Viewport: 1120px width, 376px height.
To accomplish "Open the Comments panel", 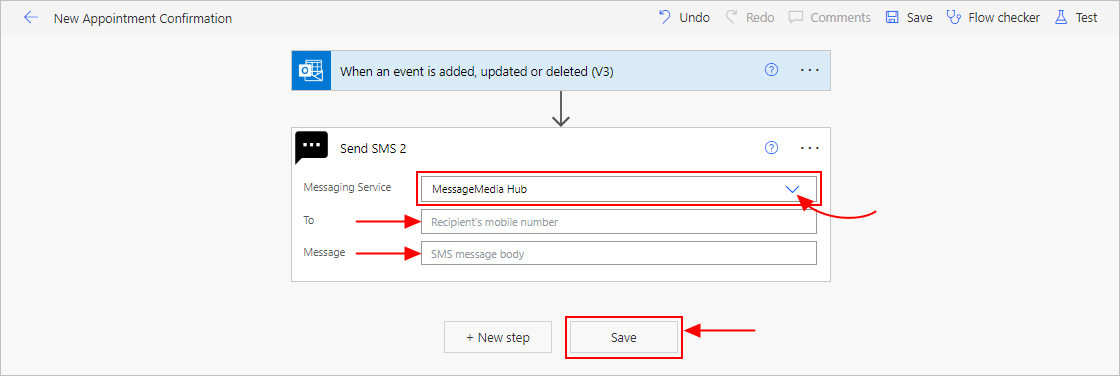I will point(829,17).
